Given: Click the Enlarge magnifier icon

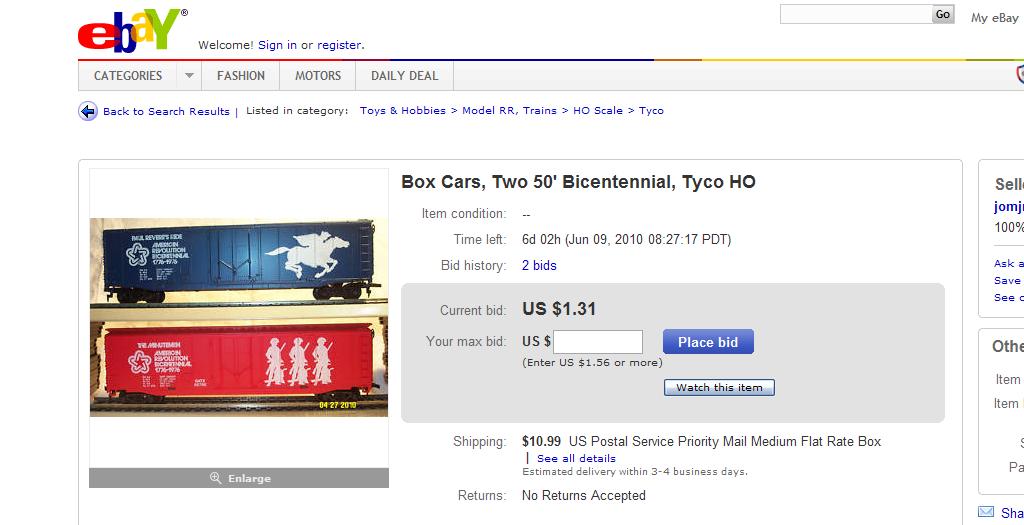Looking at the screenshot, I should click(215, 479).
